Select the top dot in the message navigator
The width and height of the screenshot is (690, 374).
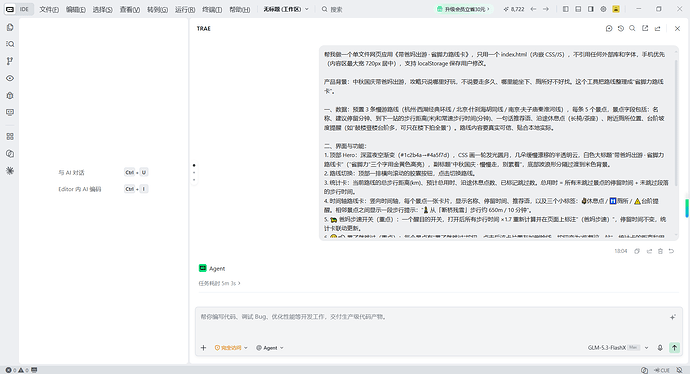(x=194, y=165)
